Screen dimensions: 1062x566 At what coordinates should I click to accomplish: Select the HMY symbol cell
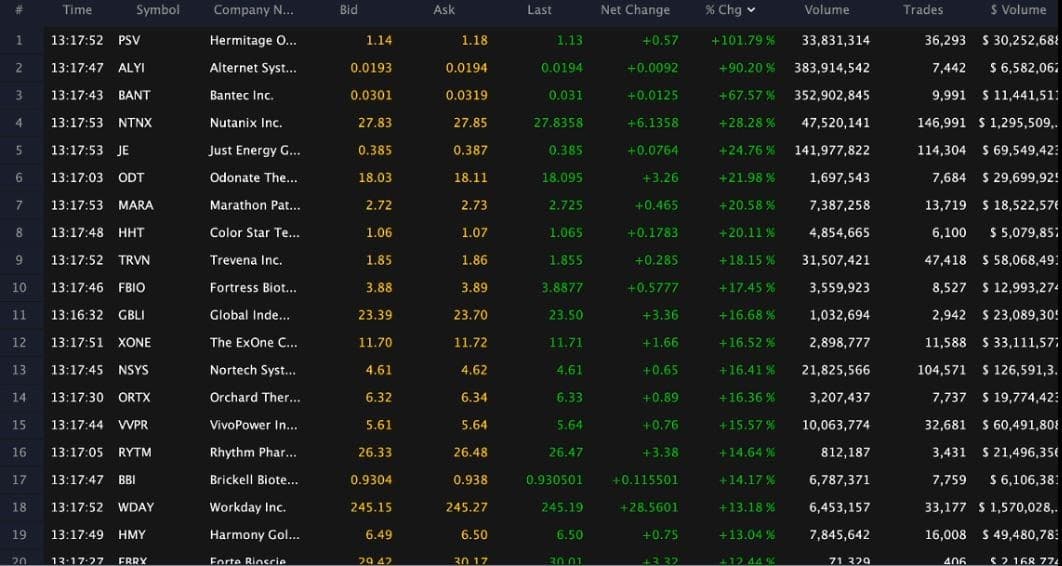coord(131,535)
